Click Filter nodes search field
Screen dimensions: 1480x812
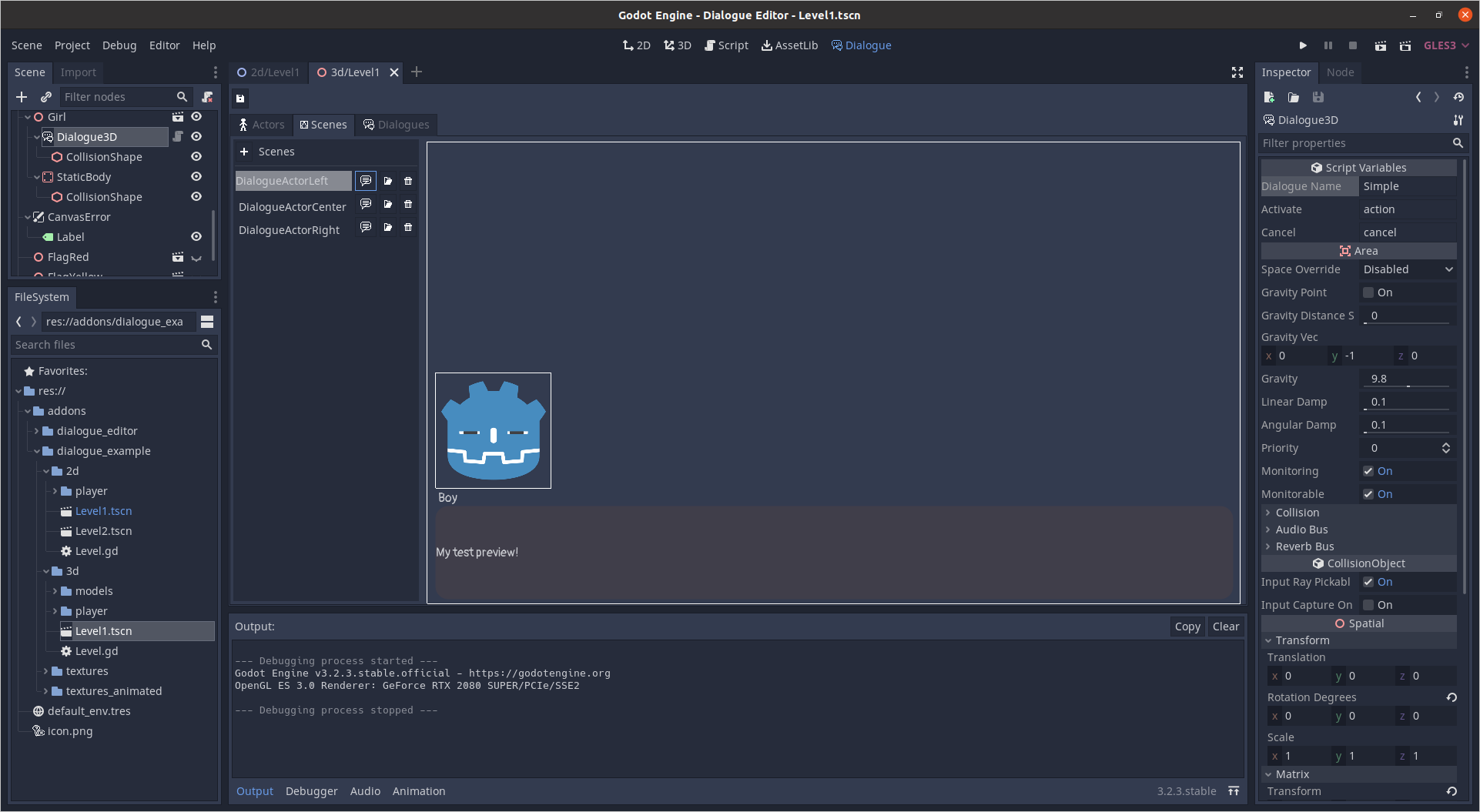[126, 97]
